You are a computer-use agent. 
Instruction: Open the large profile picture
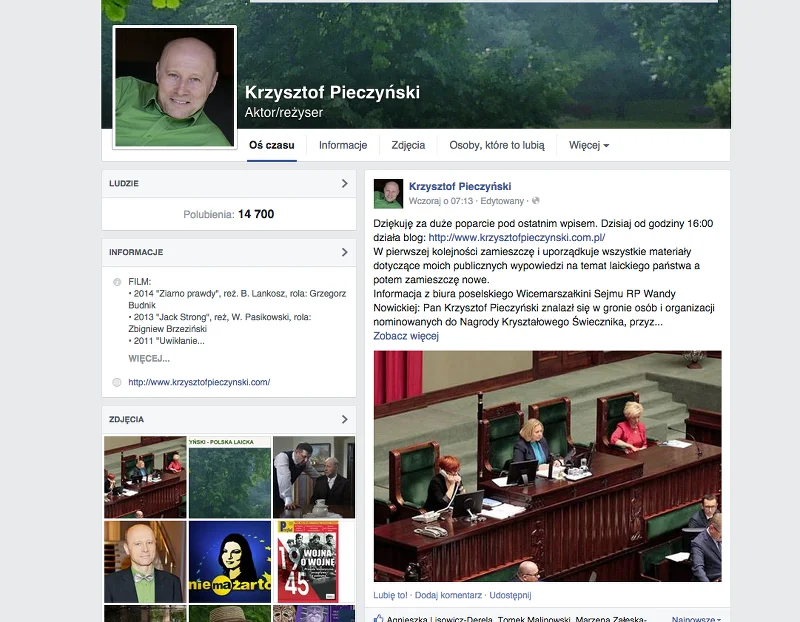(174, 87)
